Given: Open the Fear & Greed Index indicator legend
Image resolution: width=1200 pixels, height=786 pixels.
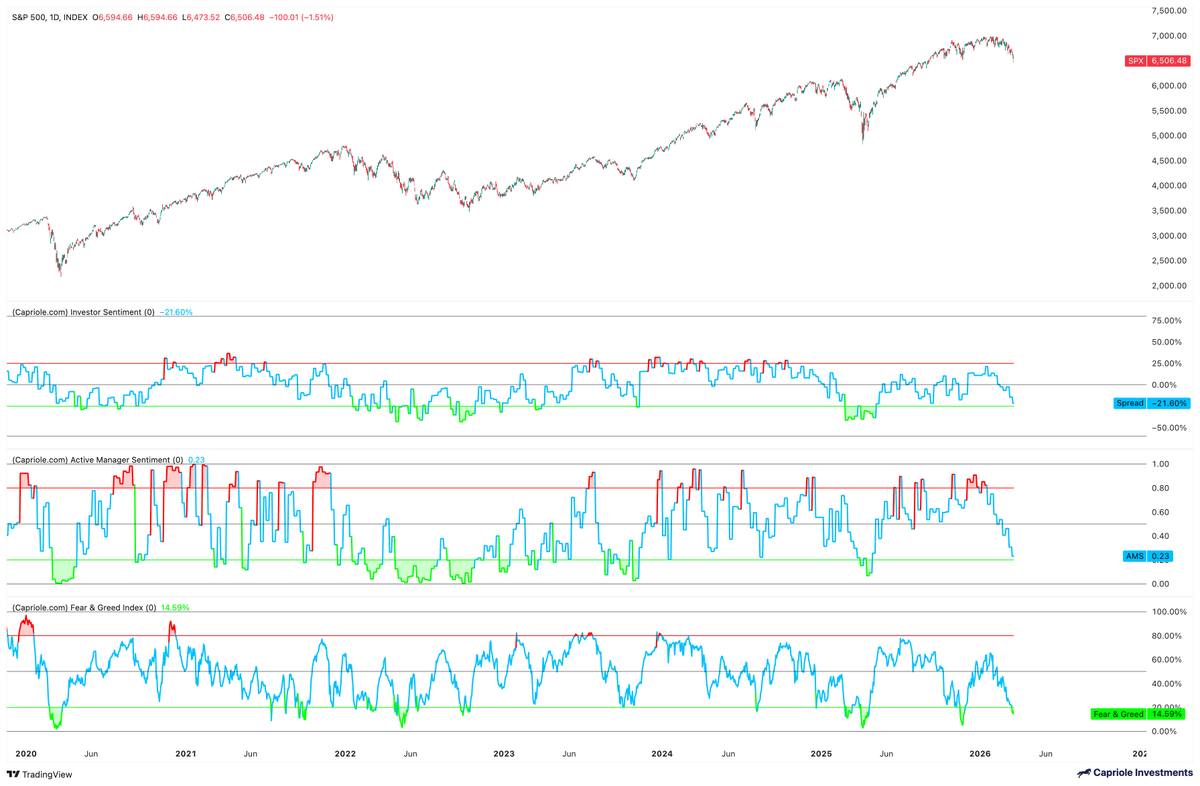Looking at the screenshot, I should click(84, 607).
